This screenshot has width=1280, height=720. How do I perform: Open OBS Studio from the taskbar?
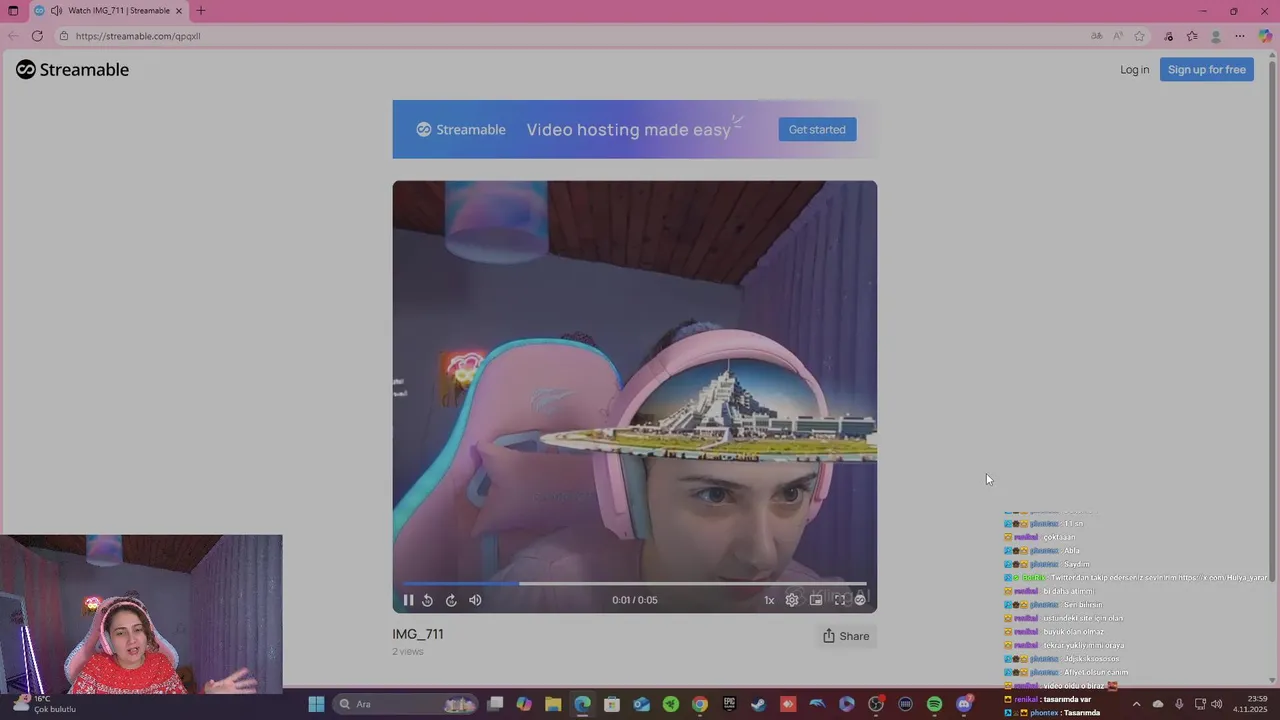876,704
